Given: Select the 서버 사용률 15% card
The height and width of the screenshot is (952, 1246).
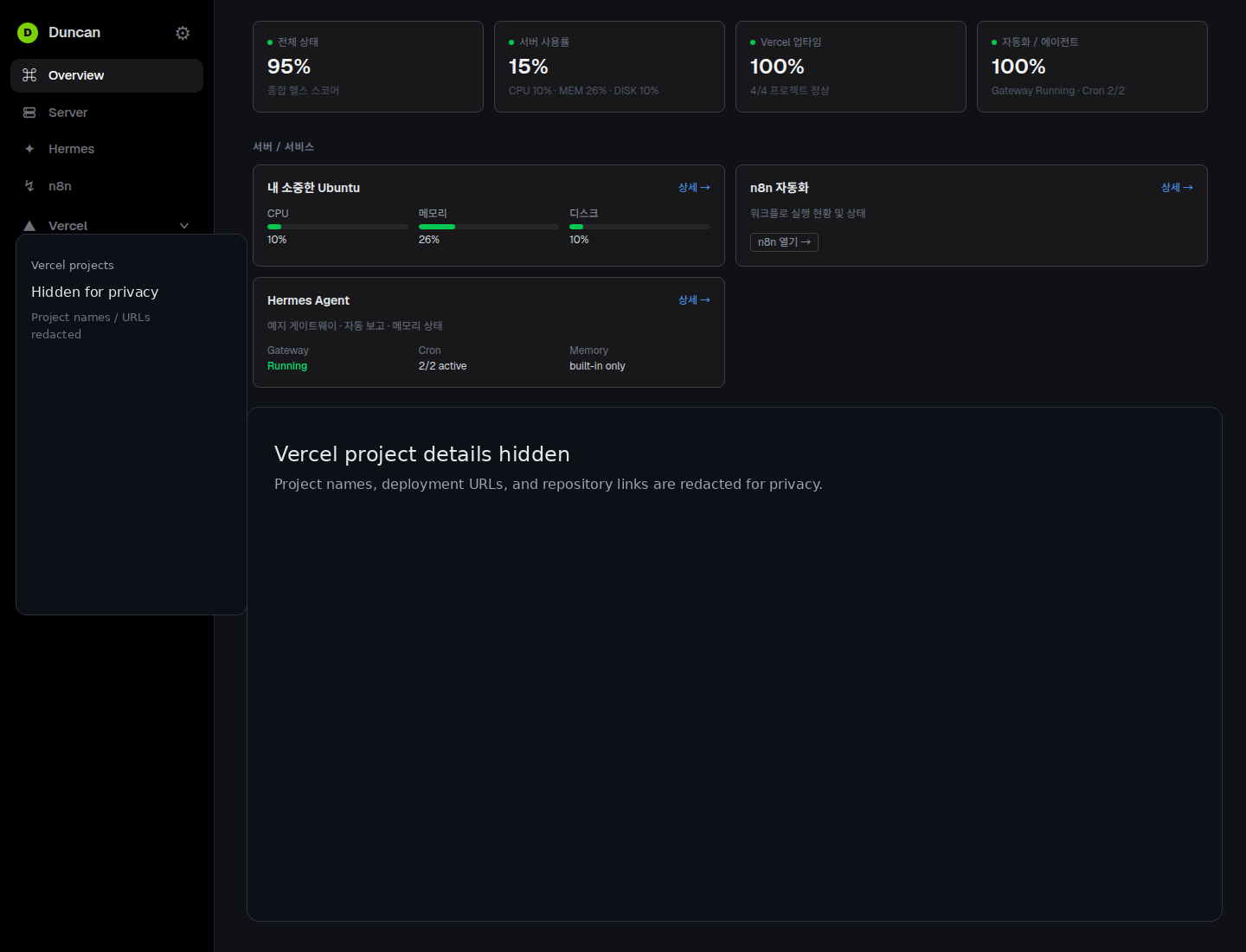Looking at the screenshot, I should 609,67.
